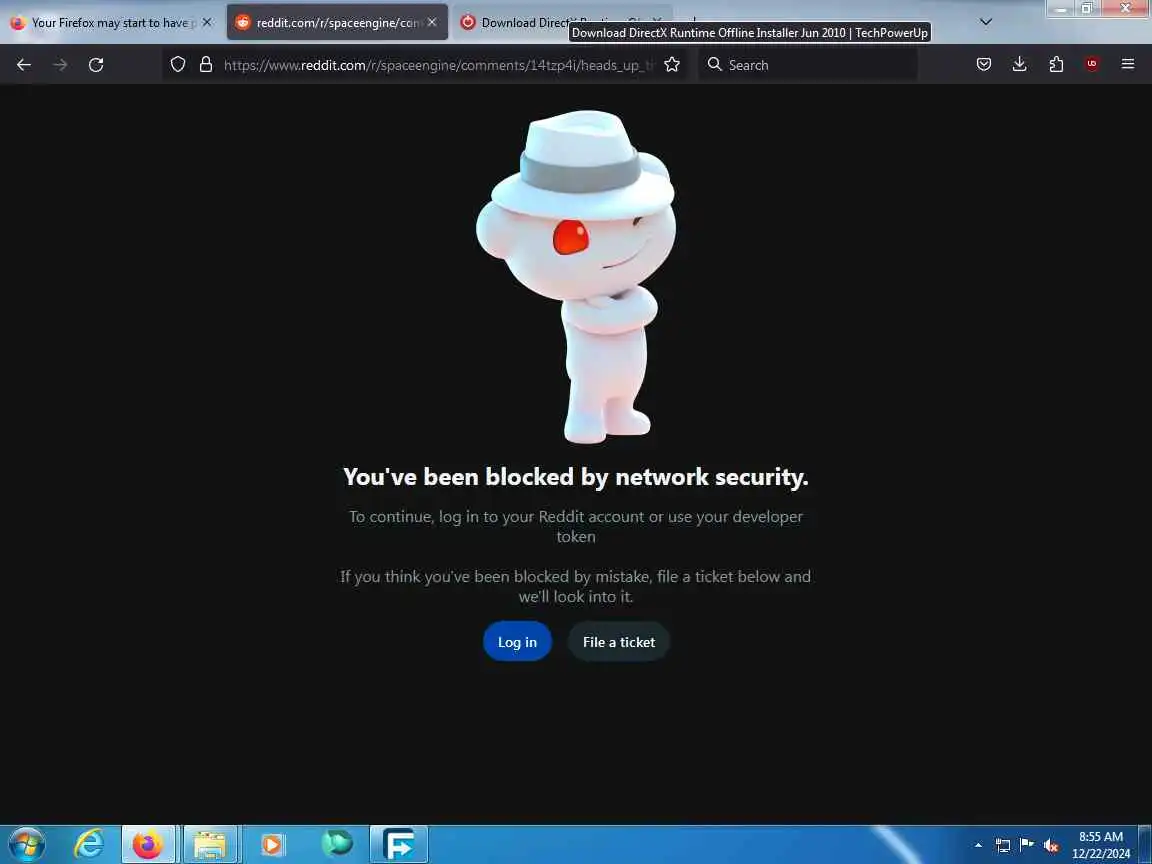Expand the list all tabs chevron
Image resolution: width=1152 pixels, height=864 pixels.
(986, 22)
